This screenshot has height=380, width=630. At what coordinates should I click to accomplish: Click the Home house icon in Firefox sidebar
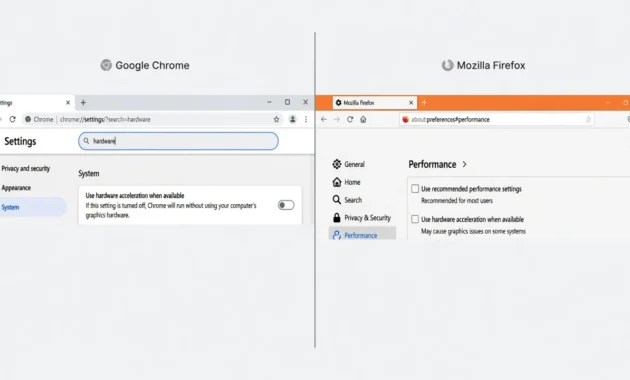(x=337, y=182)
